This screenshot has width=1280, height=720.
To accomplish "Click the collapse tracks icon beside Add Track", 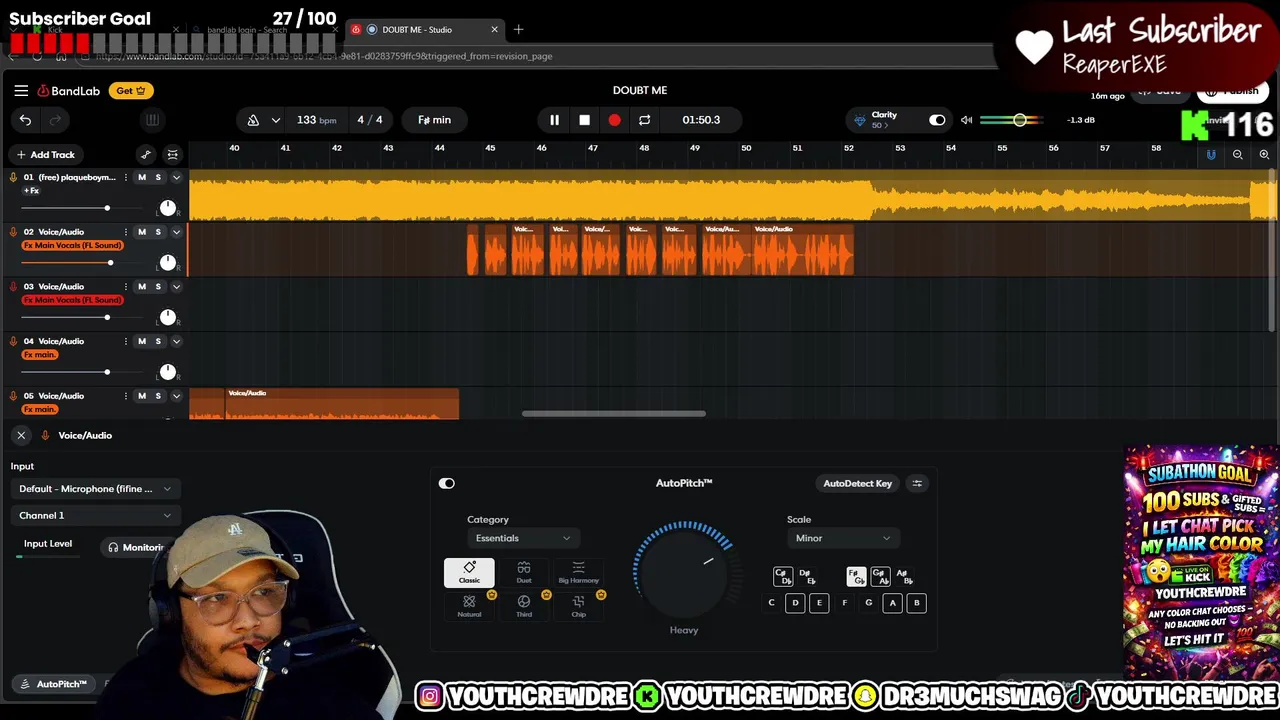I will tap(172, 155).
